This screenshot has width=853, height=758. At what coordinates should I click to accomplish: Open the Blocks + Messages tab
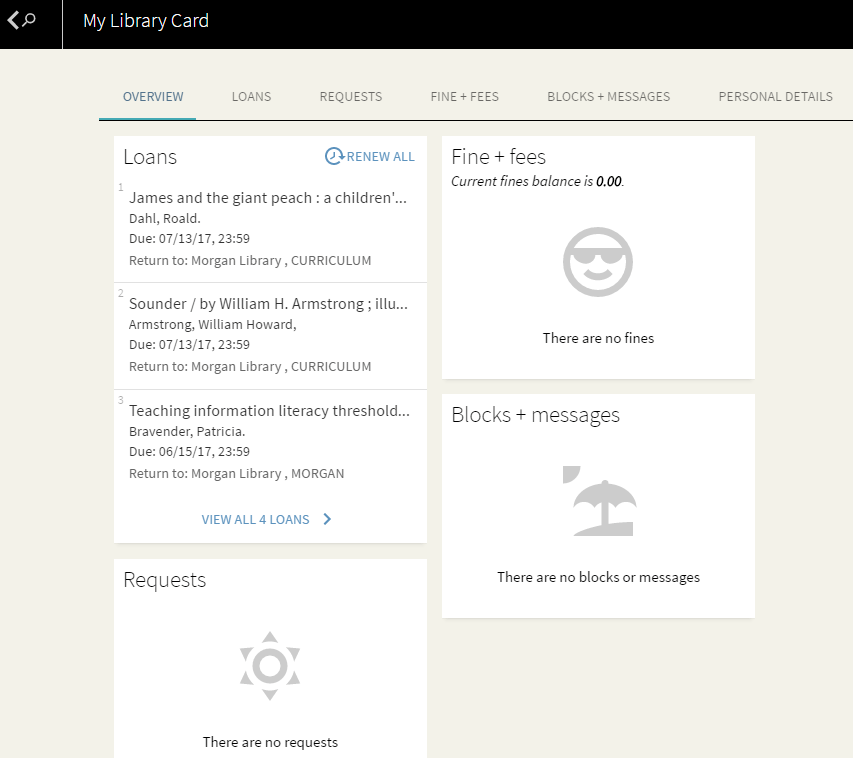(608, 96)
